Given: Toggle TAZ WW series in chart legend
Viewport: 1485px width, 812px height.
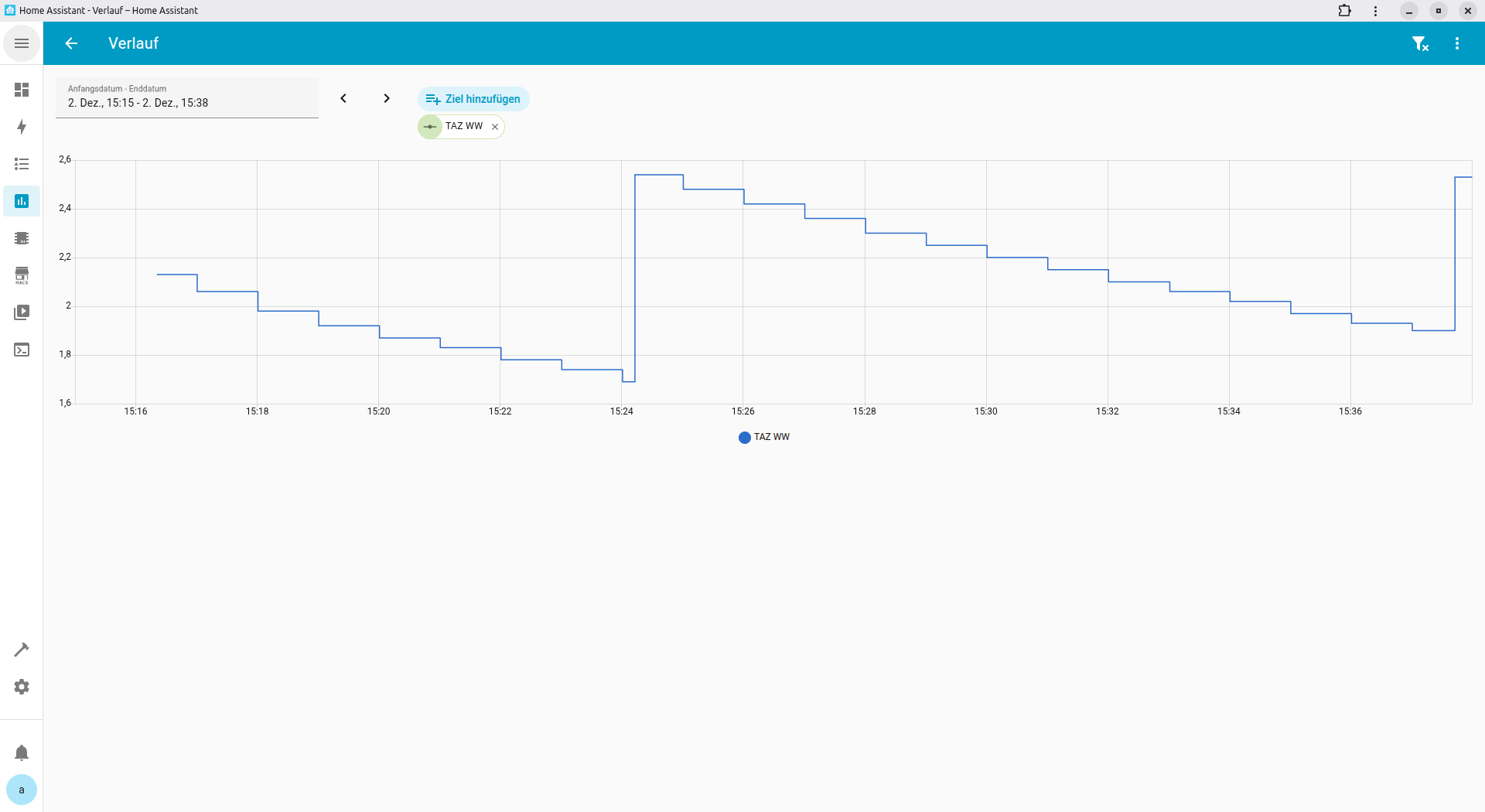Looking at the screenshot, I should 764,437.
